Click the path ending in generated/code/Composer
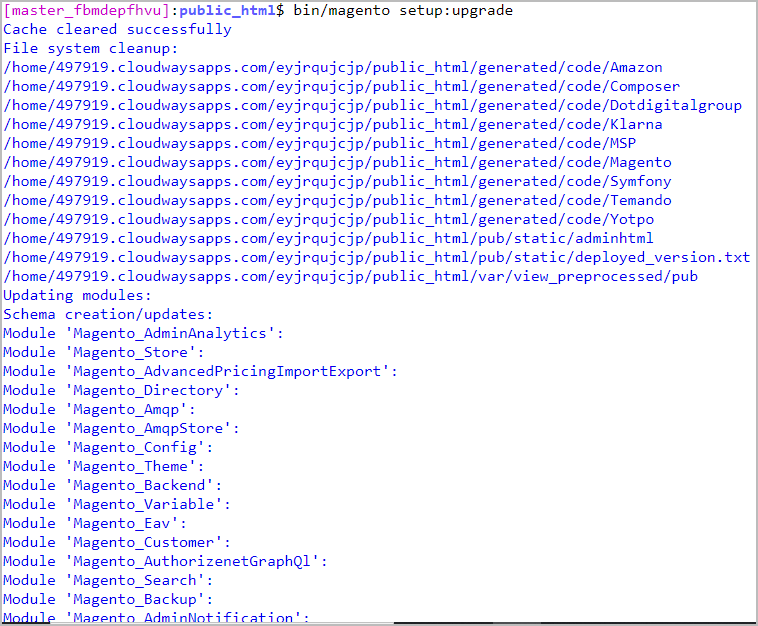This screenshot has height=626, width=758. [x=341, y=87]
